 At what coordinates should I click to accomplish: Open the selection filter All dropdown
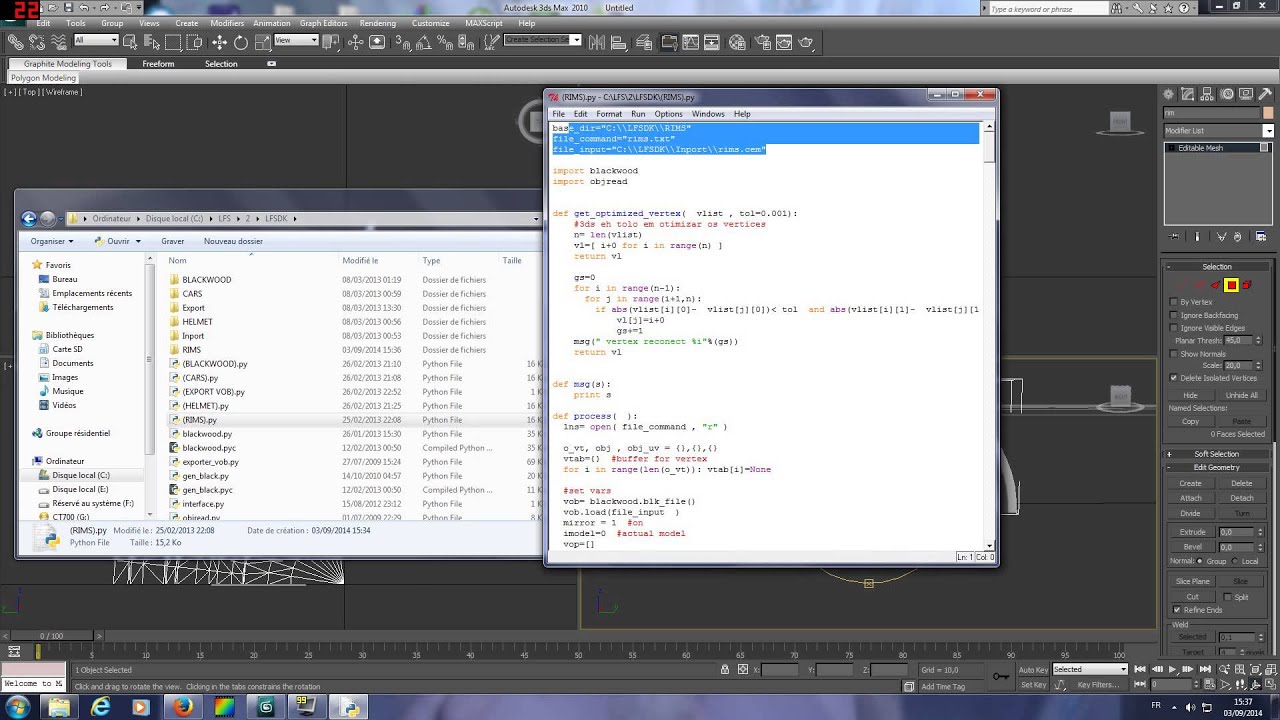(x=96, y=41)
